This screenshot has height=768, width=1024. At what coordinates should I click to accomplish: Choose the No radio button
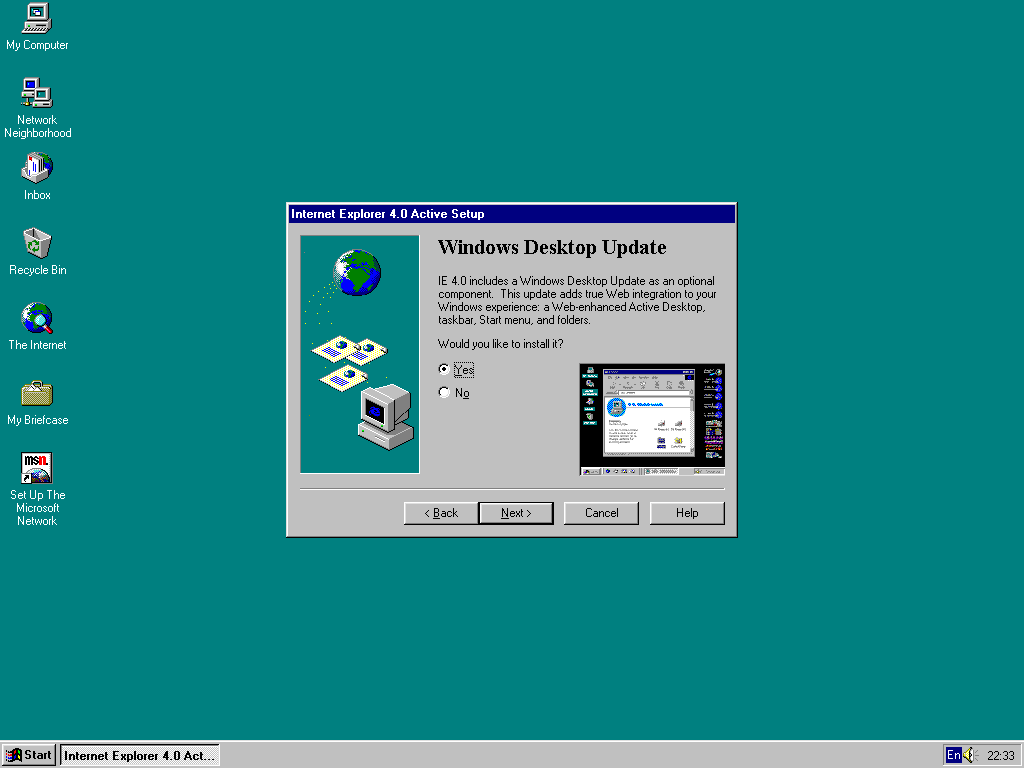coord(444,393)
